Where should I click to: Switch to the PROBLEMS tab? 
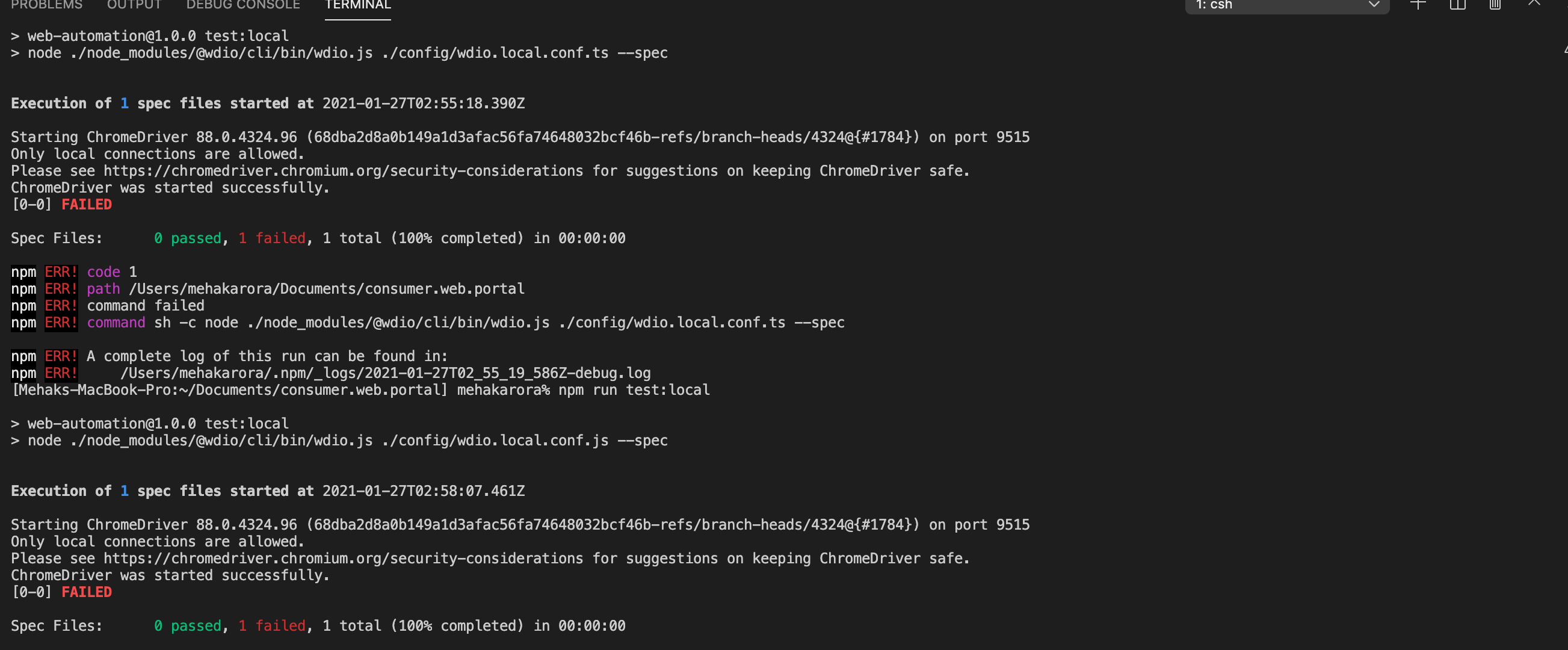coord(46,5)
